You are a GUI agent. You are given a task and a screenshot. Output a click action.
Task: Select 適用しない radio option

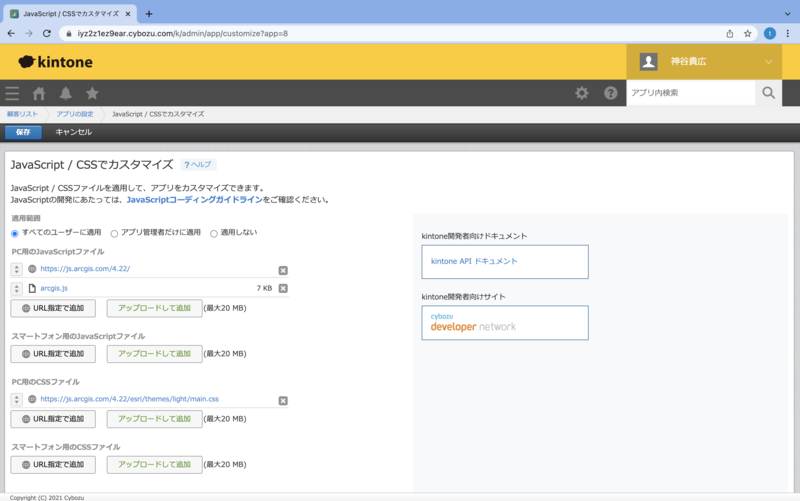point(214,234)
